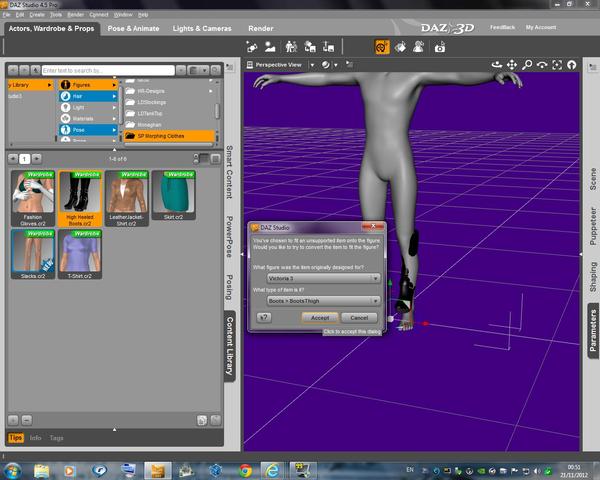Click the Orbit camera control in the viewport
The image size is (600, 480).
point(496,65)
